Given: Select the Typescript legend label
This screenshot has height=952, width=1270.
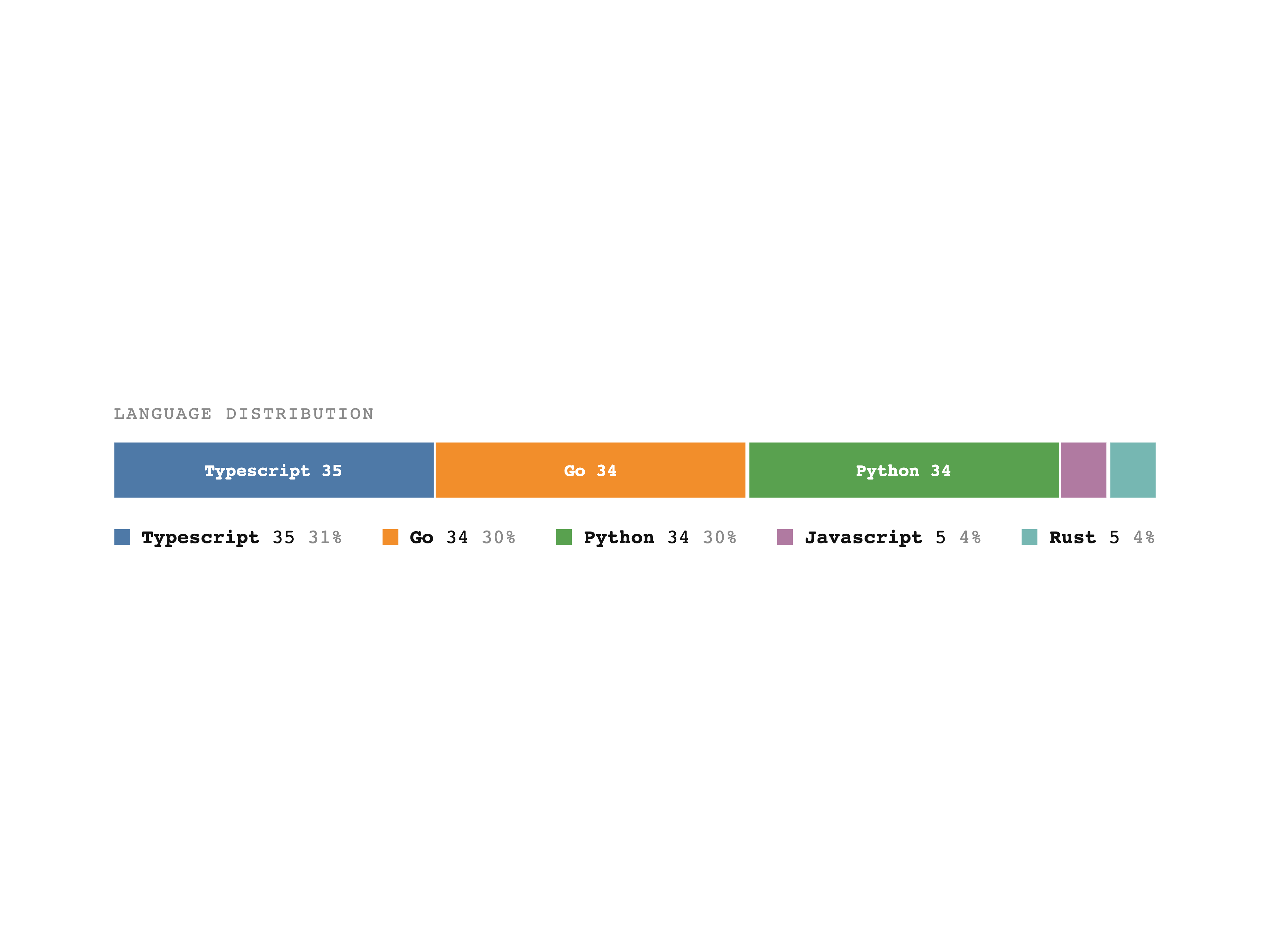Looking at the screenshot, I should pos(200,538).
